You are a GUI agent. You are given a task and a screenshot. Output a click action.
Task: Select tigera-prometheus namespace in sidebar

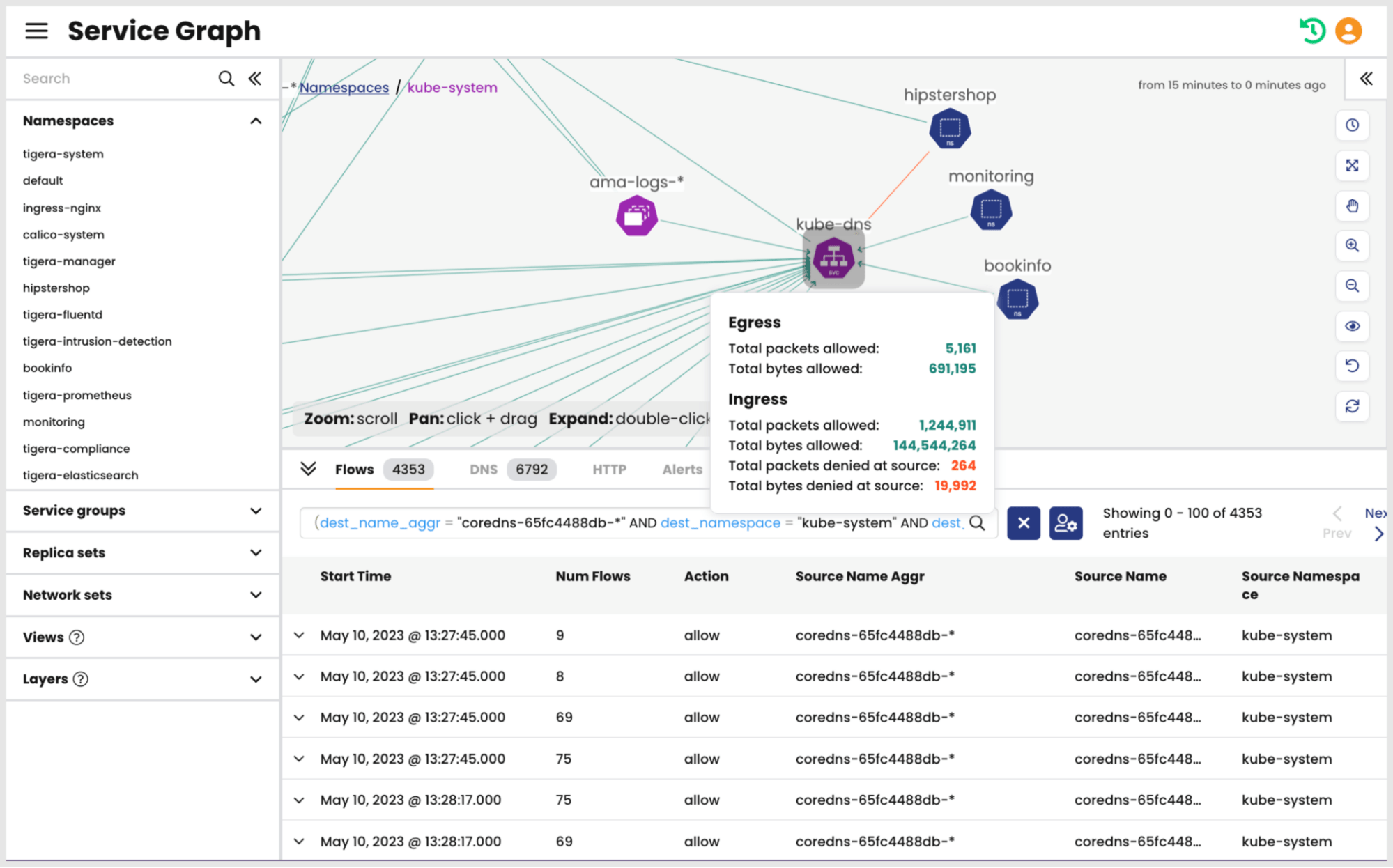coord(77,396)
